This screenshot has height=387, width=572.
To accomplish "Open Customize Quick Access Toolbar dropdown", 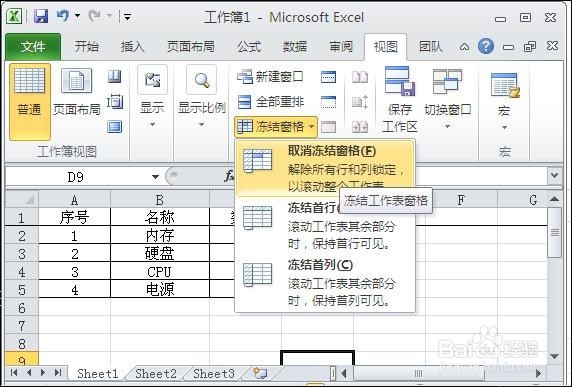I will (x=127, y=17).
